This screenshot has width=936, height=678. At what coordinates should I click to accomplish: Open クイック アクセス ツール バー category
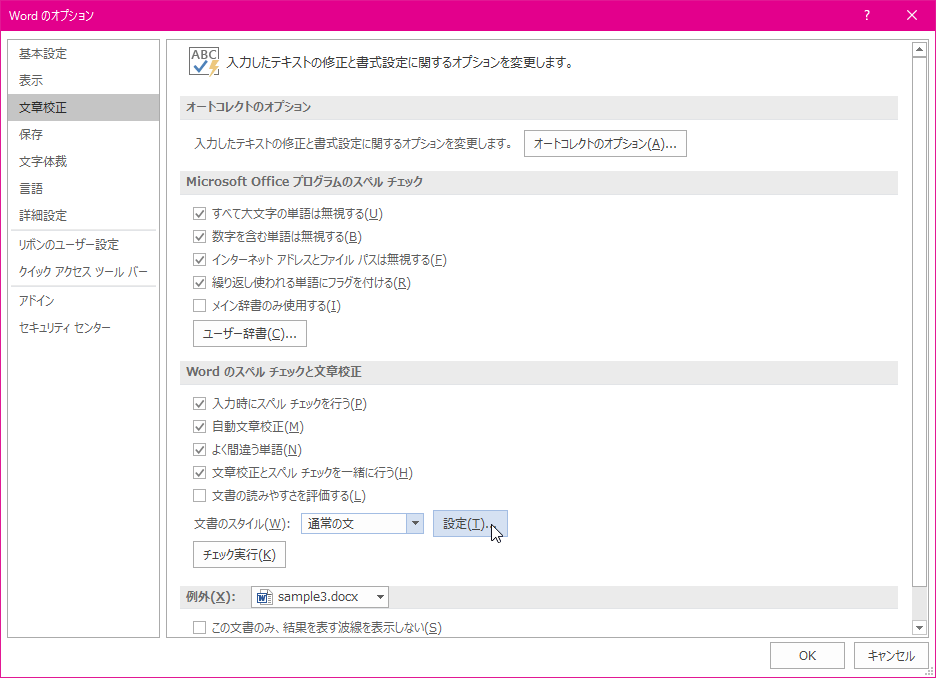click(84, 272)
